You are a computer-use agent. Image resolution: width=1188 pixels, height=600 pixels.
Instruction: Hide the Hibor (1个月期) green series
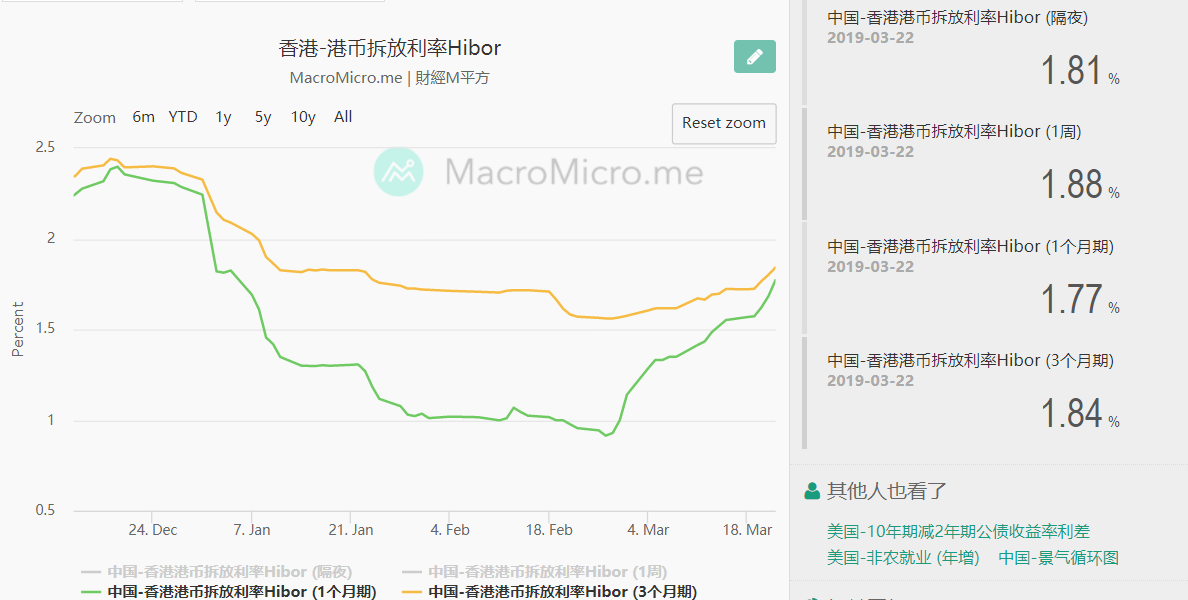point(229,592)
